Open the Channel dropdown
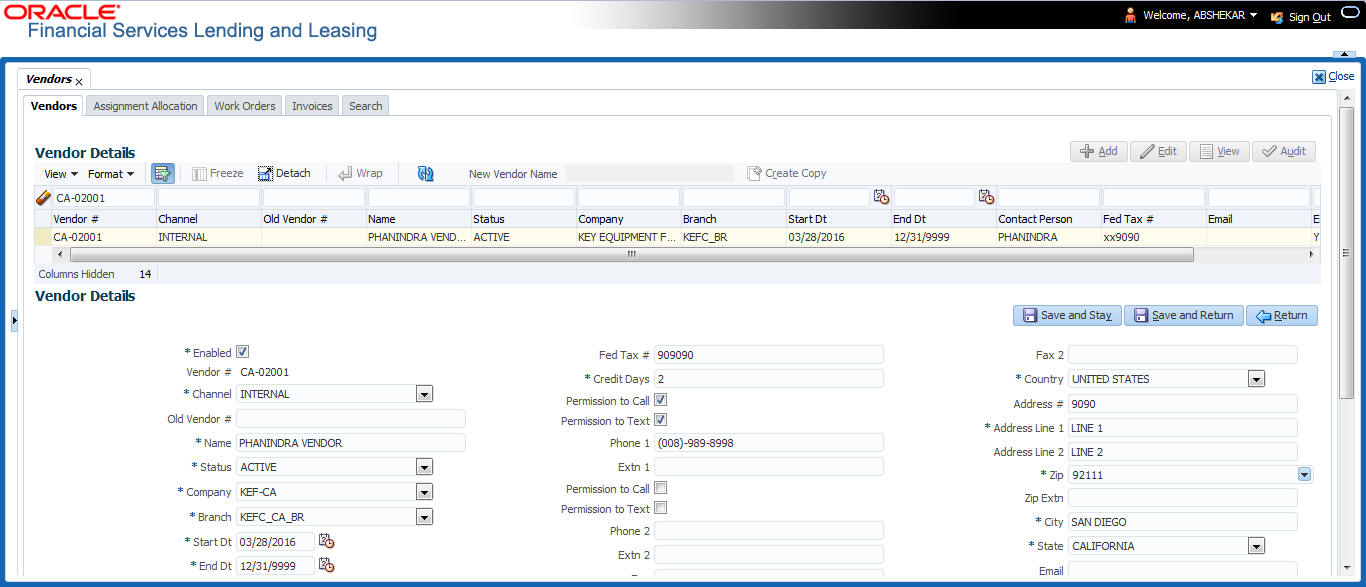Screen dimensions: 1366x587 [424, 394]
